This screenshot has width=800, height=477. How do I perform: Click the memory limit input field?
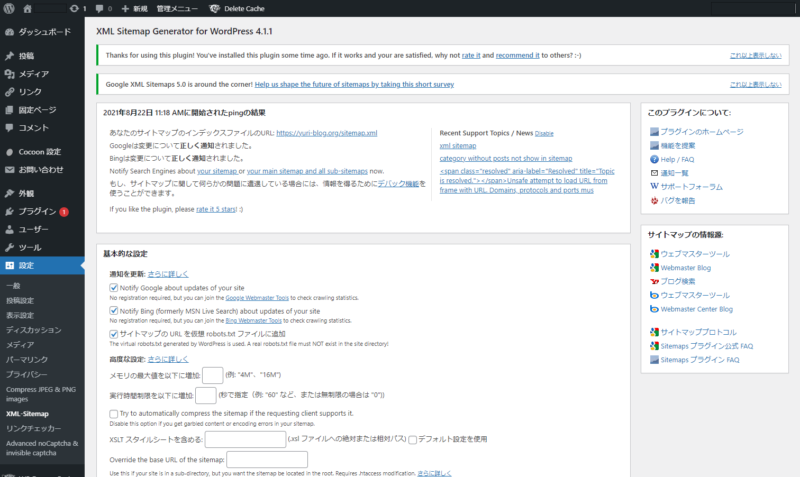pyautogui.click(x=212, y=375)
